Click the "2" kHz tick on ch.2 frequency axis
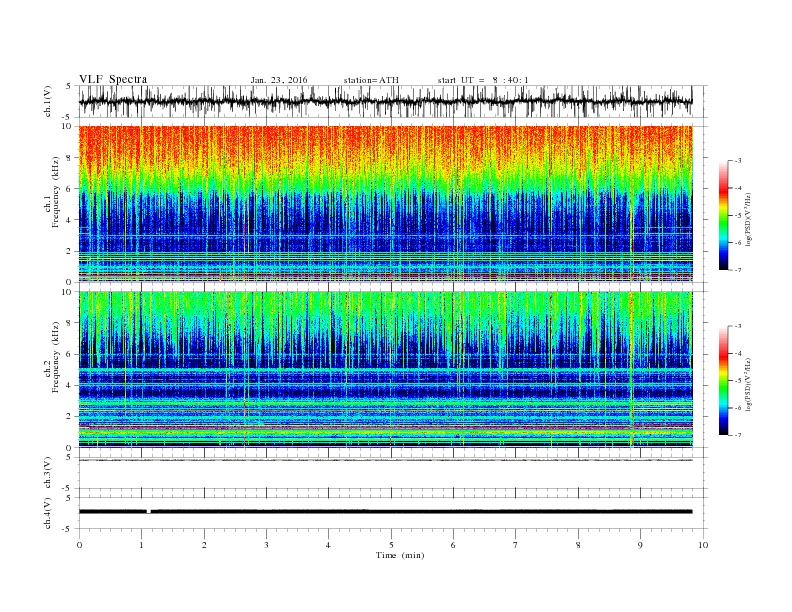The height and width of the screenshot is (612, 792). pyautogui.click(x=70, y=417)
